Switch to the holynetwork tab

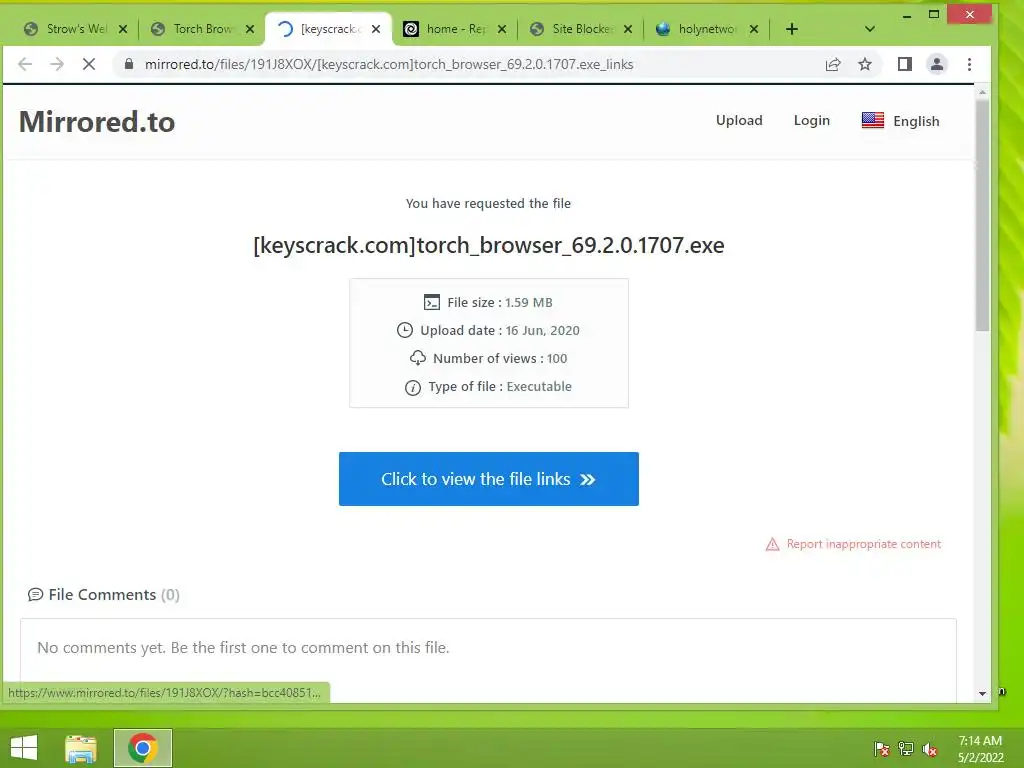(x=707, y=29)
